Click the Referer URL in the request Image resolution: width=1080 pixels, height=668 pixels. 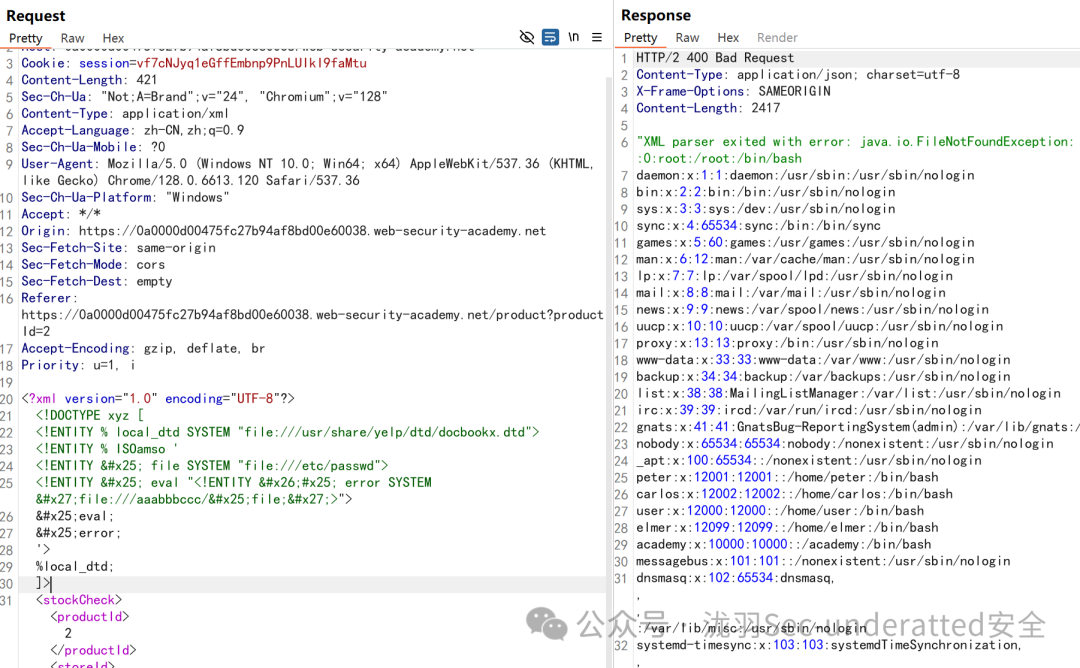coord(312,323)
